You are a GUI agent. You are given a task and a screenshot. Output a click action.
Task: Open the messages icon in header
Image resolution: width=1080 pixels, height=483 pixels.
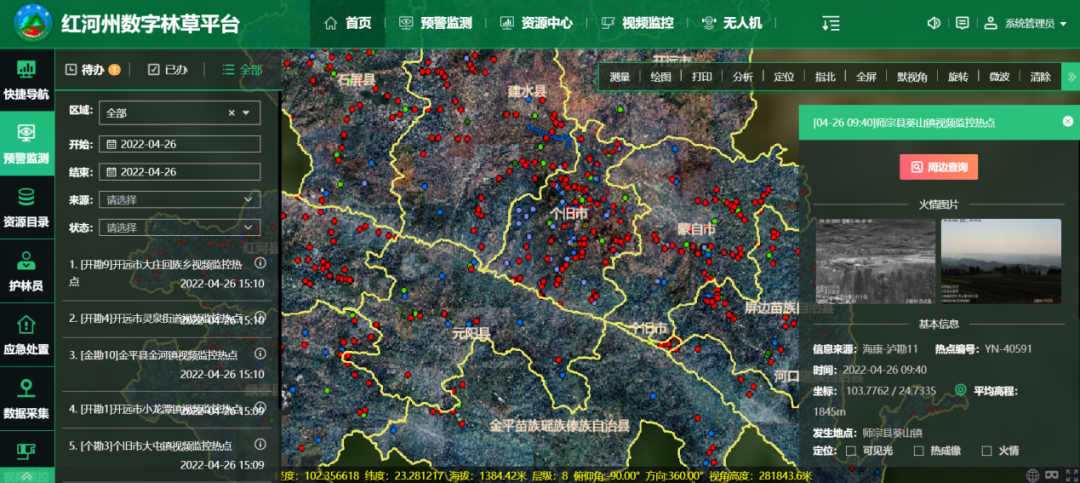coord(962,23)
